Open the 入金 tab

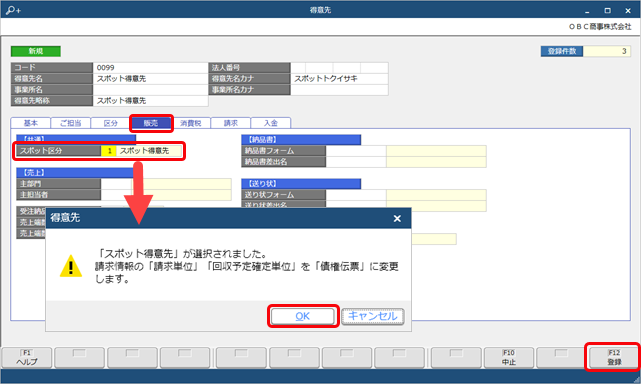pos(271,123)
